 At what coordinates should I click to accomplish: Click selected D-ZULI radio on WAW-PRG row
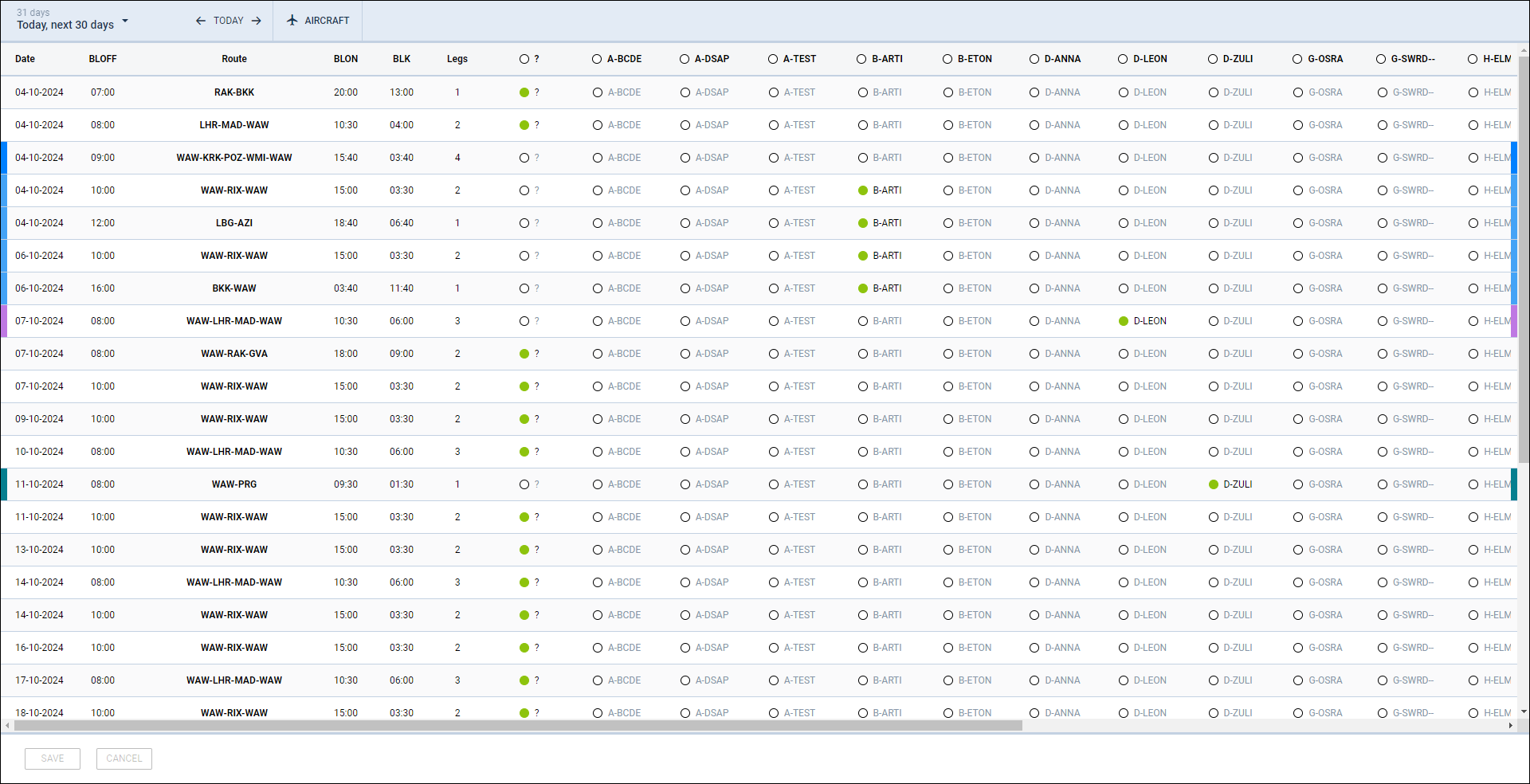[1214, 484]
